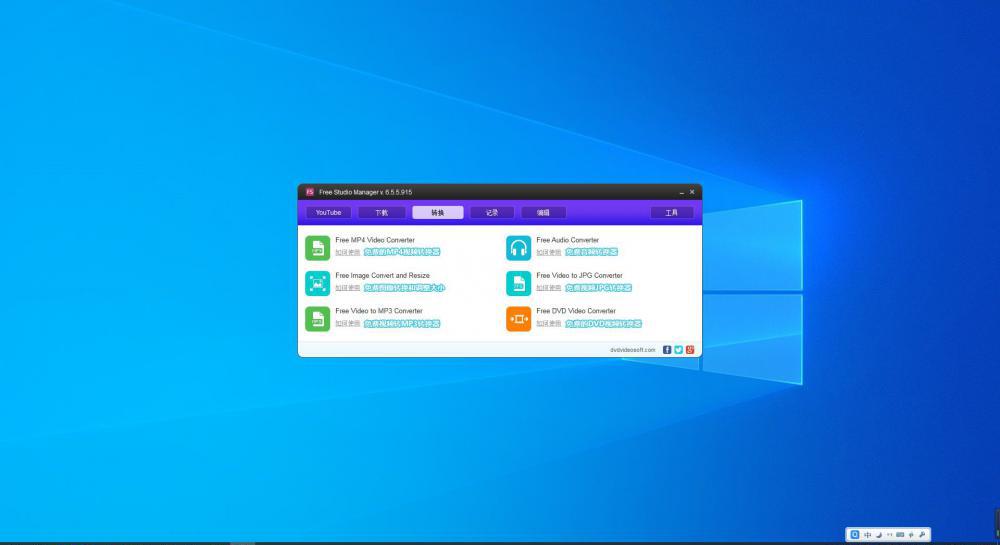
Task: Click the input method logo icon
Action: (855, 535)
